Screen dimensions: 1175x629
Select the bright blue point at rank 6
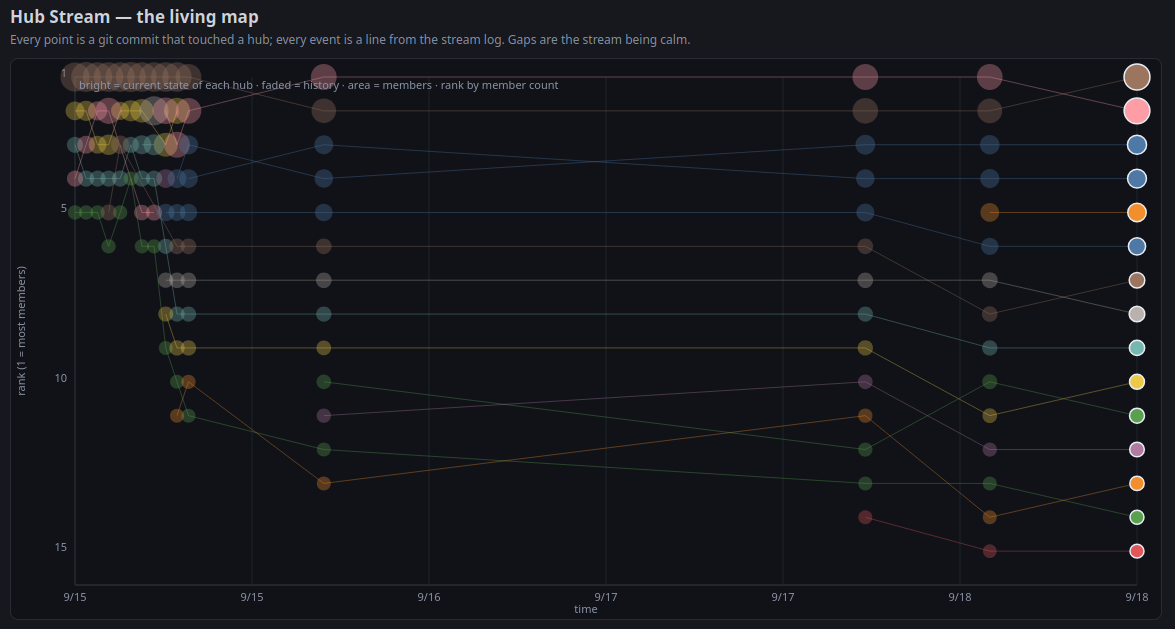coord(1137,246)
